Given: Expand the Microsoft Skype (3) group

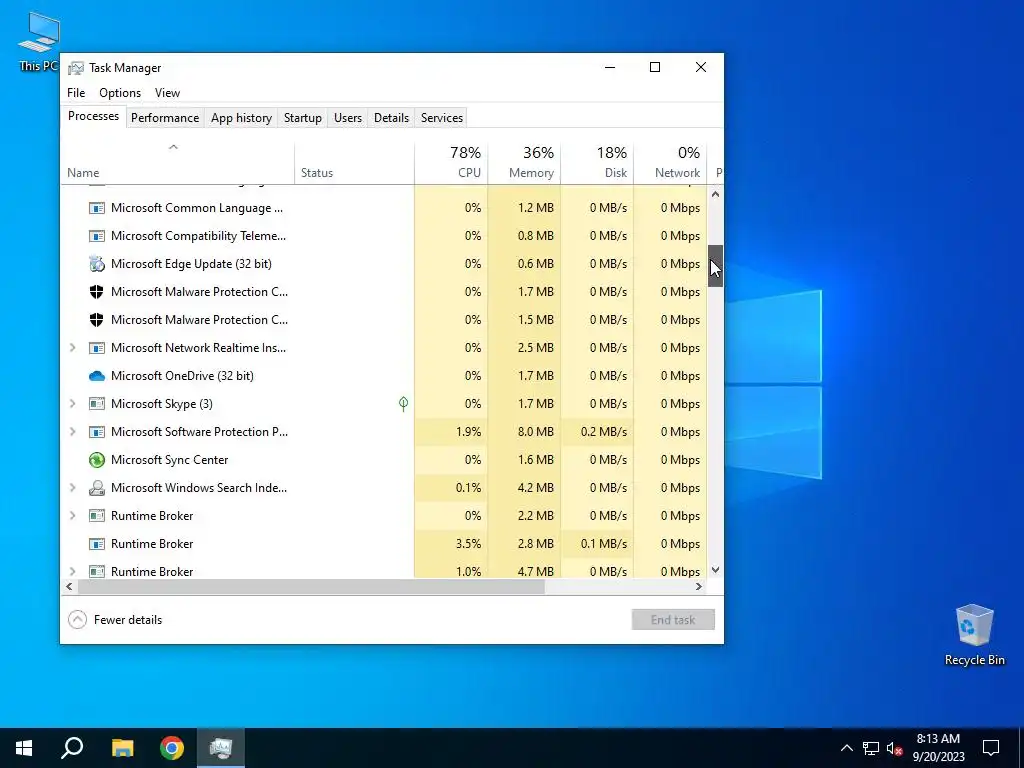Looking at the screenshot, I should (x=72, y=404).
